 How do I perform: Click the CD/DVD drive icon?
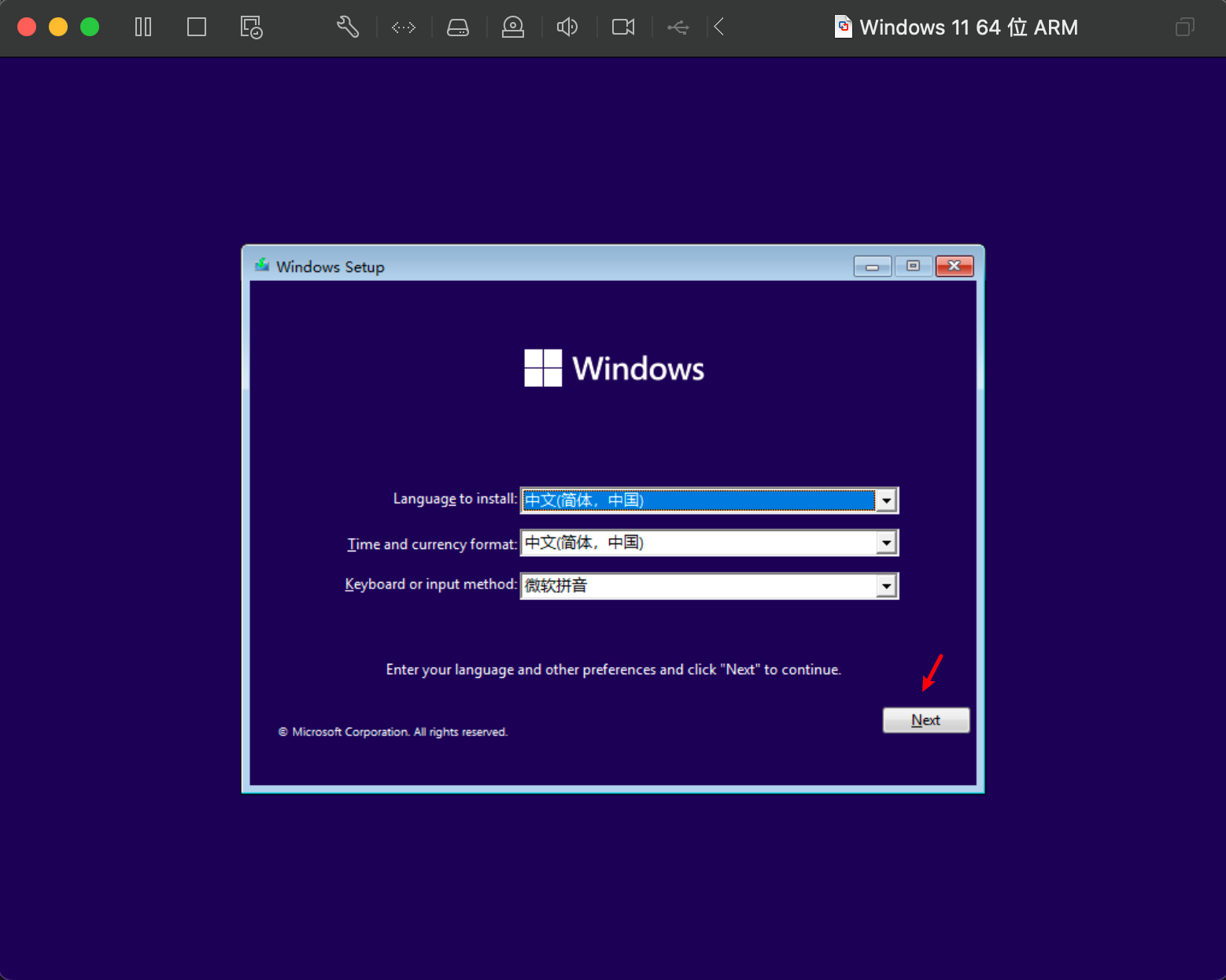(513, 28)
